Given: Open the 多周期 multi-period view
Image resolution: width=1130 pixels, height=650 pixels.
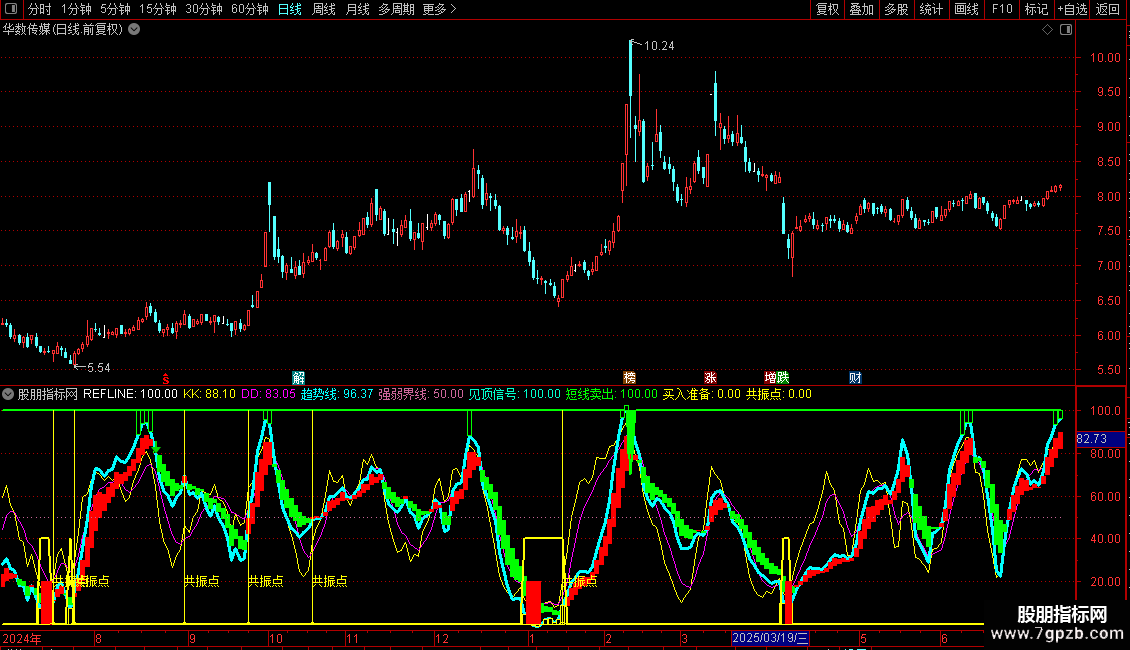Looking at the screenshot, I should point(396,9).
